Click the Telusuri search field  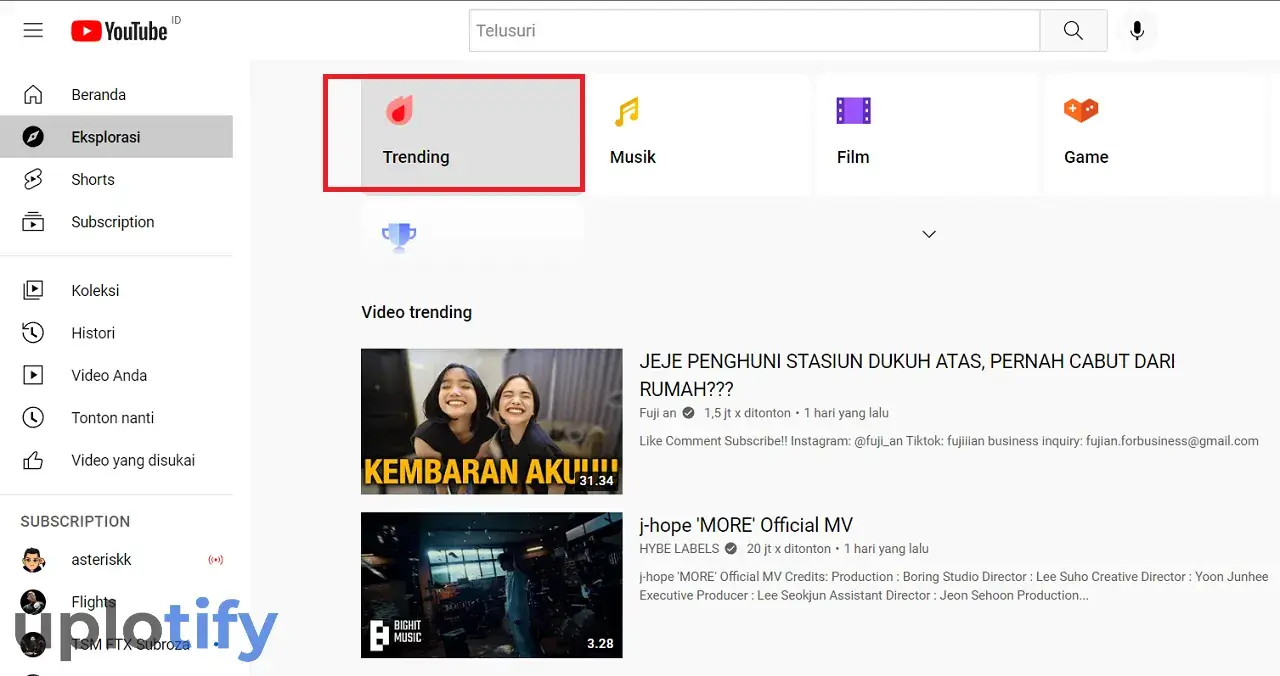(755, 31)
